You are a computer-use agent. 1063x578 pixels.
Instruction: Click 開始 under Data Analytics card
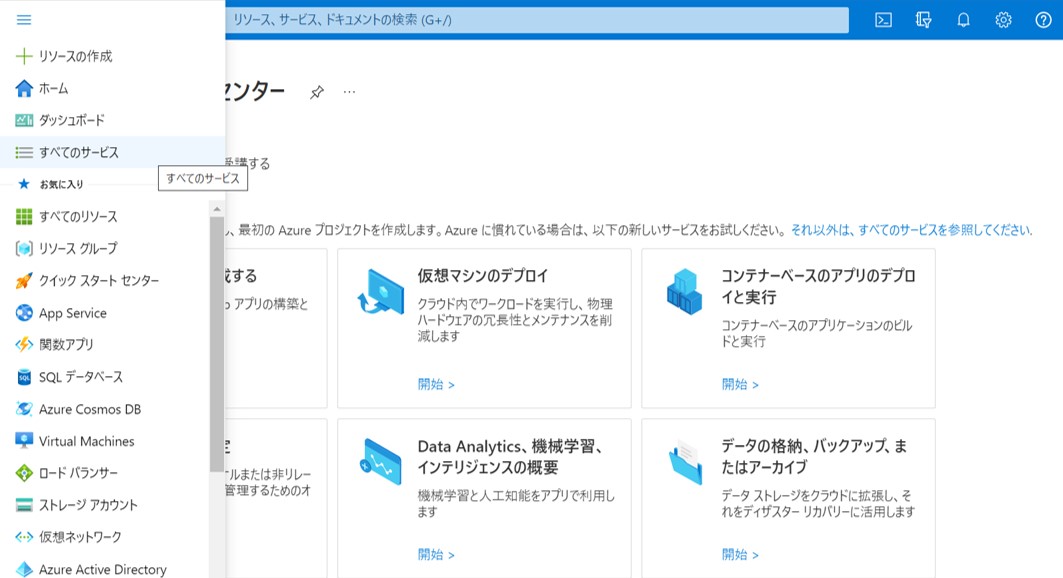pos(436,554)
